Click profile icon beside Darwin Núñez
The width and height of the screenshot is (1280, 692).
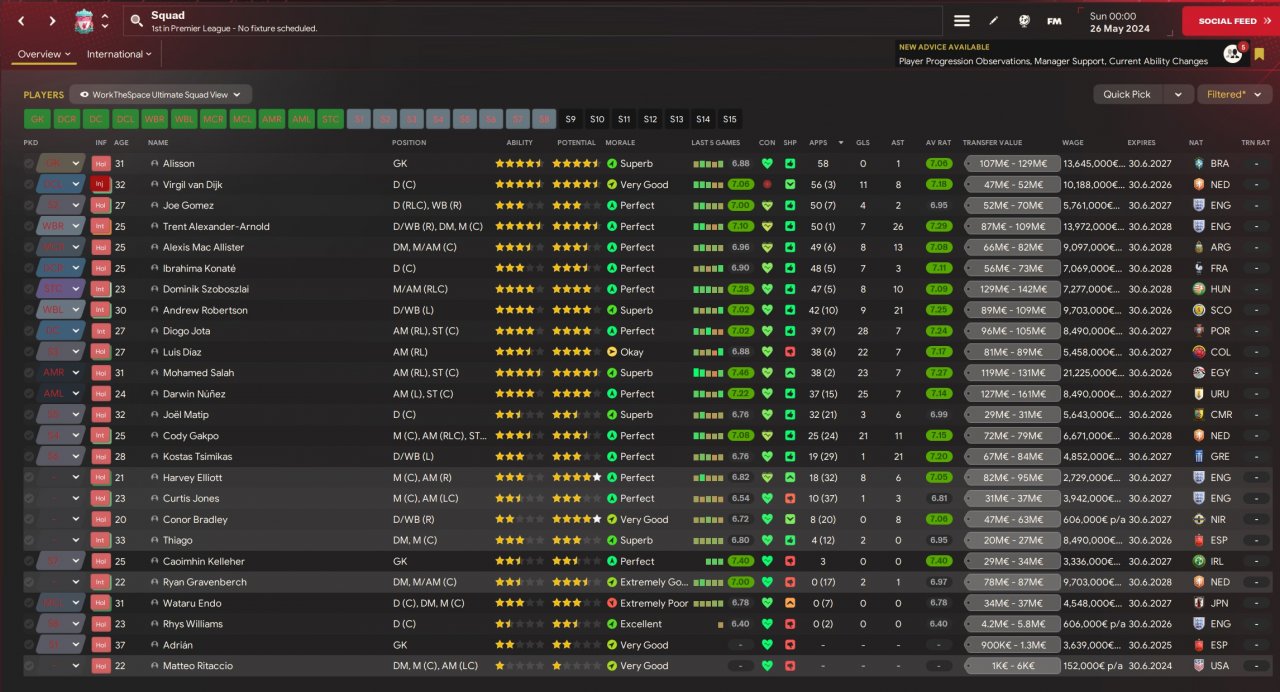coord(155,394)
